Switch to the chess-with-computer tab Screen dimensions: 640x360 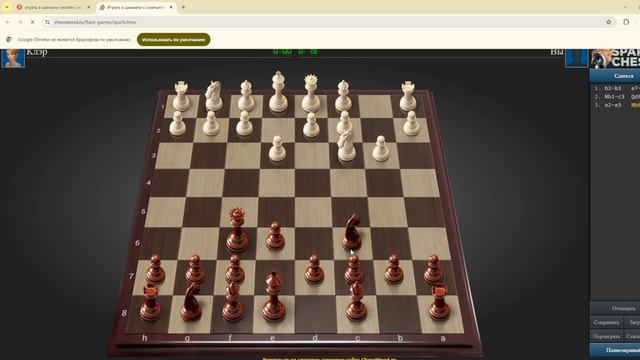pos(136,7)
